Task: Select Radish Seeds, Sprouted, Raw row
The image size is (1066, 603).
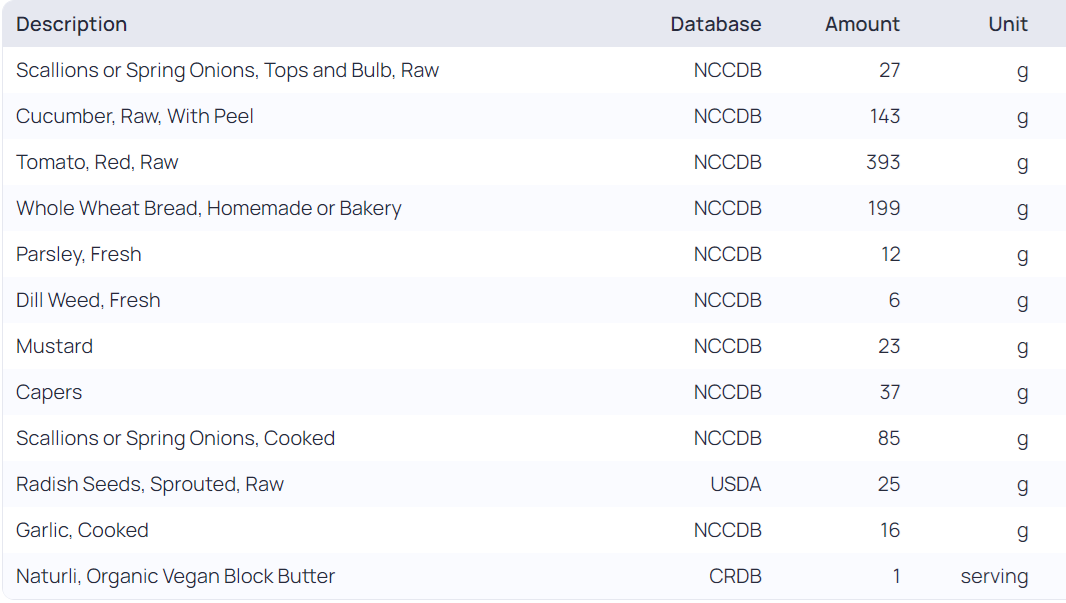Action: click(x=150, y=484)
